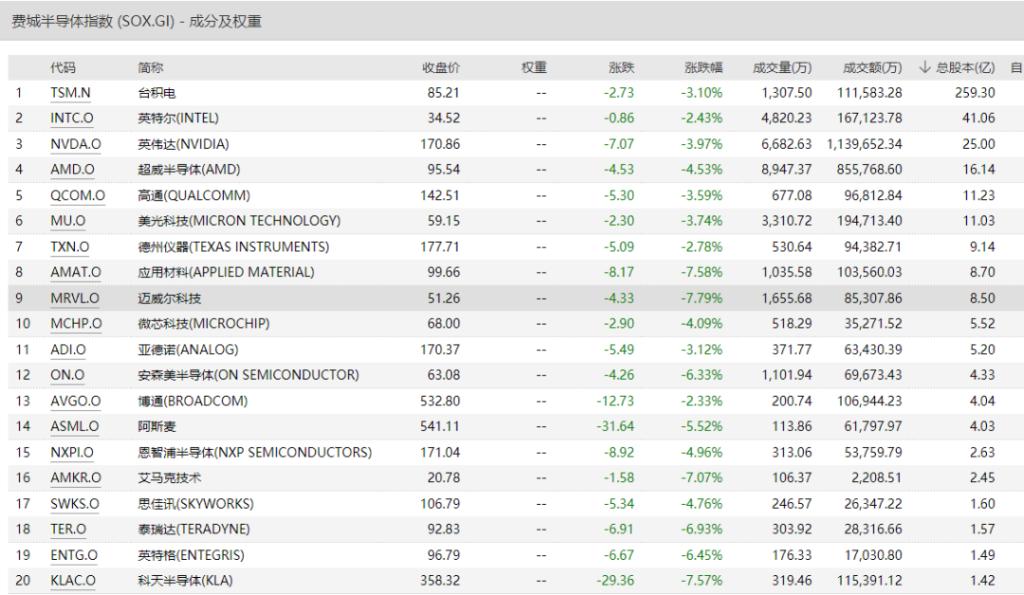Screen dimensions: 1024x595
Task: Sort by the 总股本(亿) column arrow
Action: click(924, 67)
